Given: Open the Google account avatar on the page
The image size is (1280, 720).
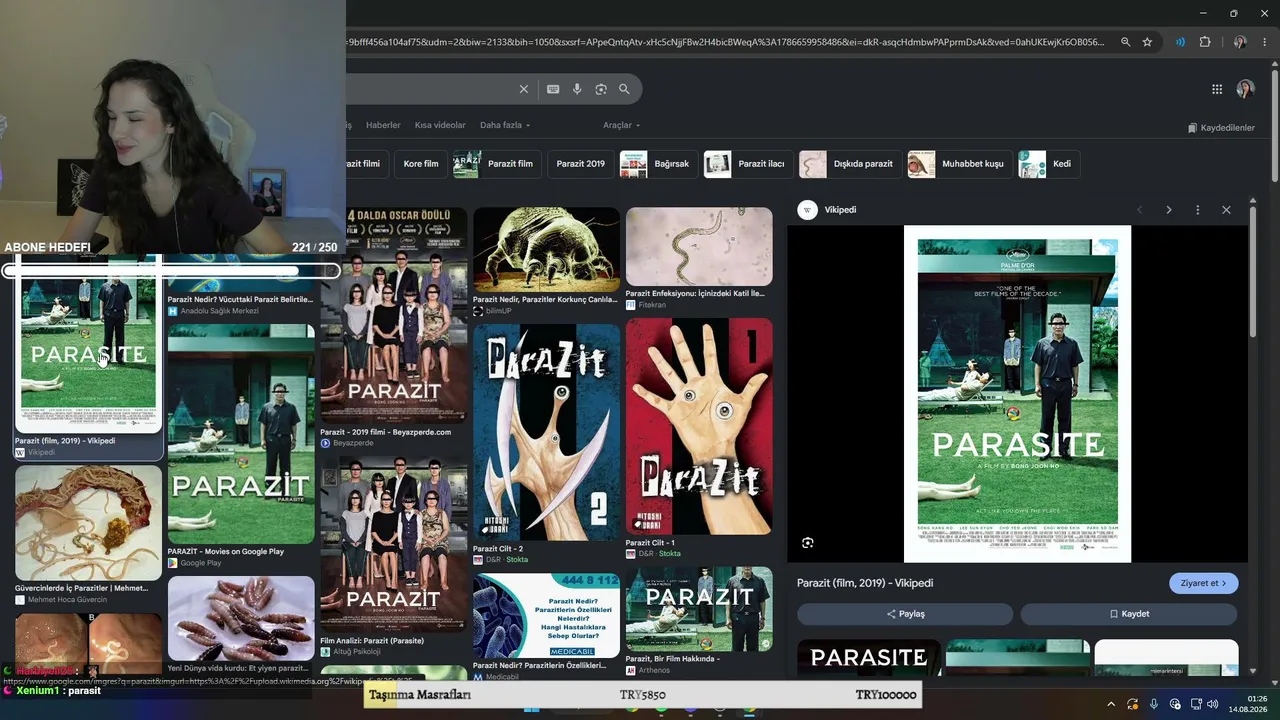Looking at the screenshot, I should (1245, 89).
